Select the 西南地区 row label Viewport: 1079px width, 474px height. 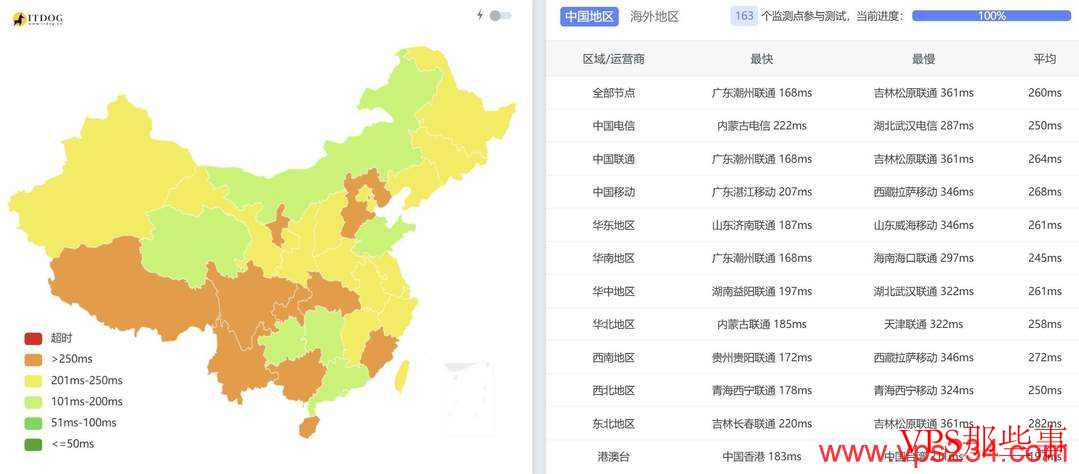(x=613, y=357)
